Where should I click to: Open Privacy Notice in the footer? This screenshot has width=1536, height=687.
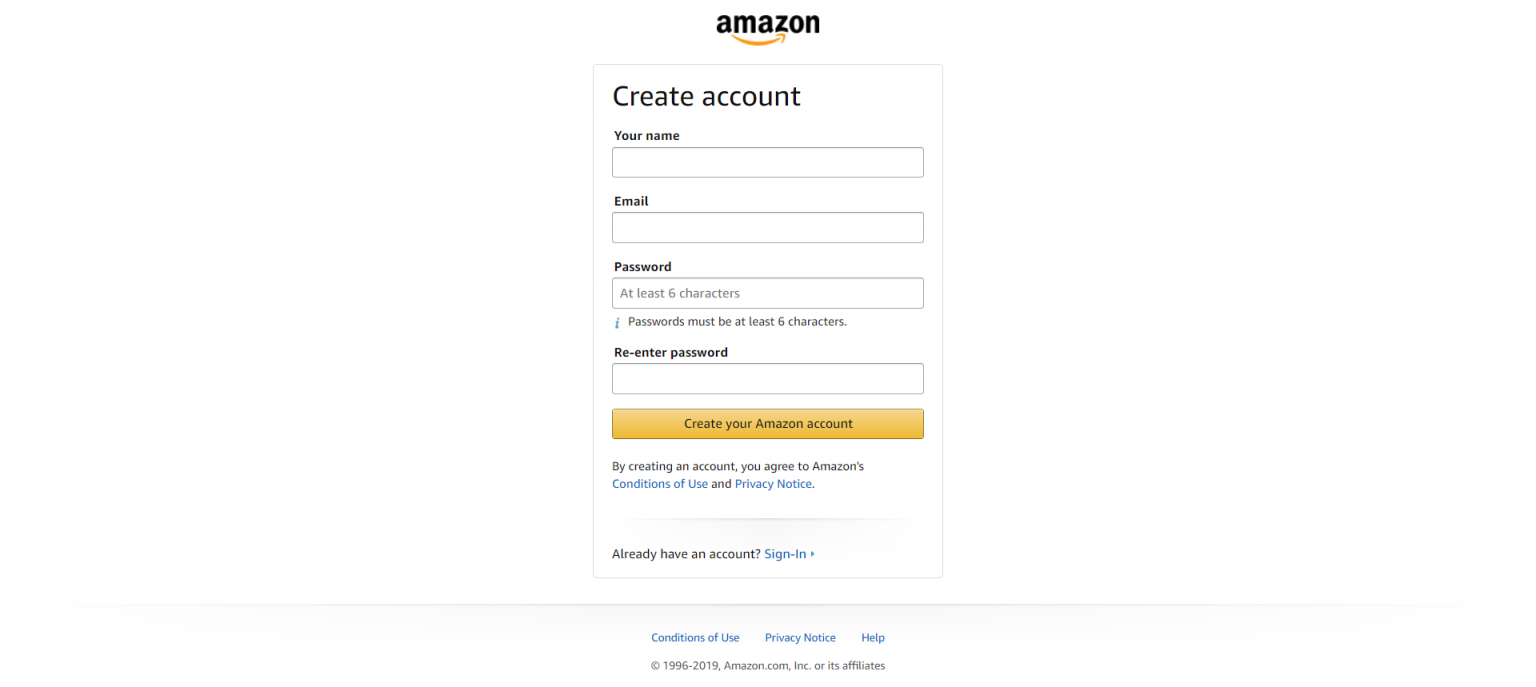(799, 637)
